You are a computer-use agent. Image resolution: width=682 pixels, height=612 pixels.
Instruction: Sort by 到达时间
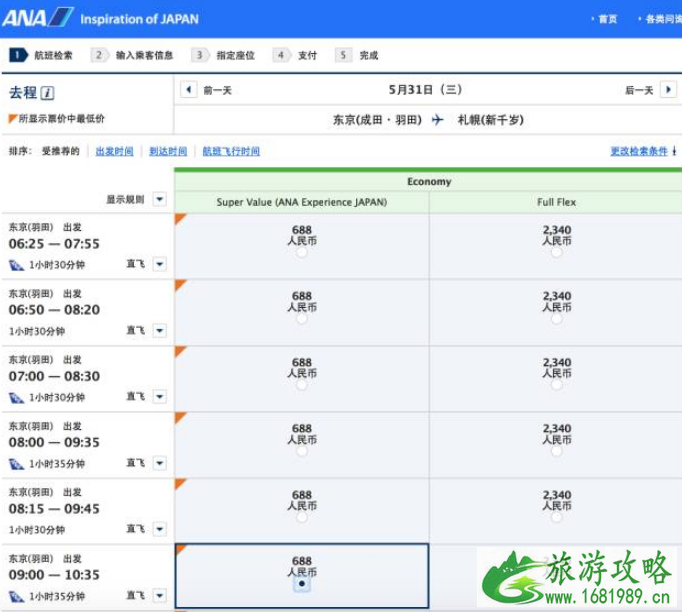168,151
